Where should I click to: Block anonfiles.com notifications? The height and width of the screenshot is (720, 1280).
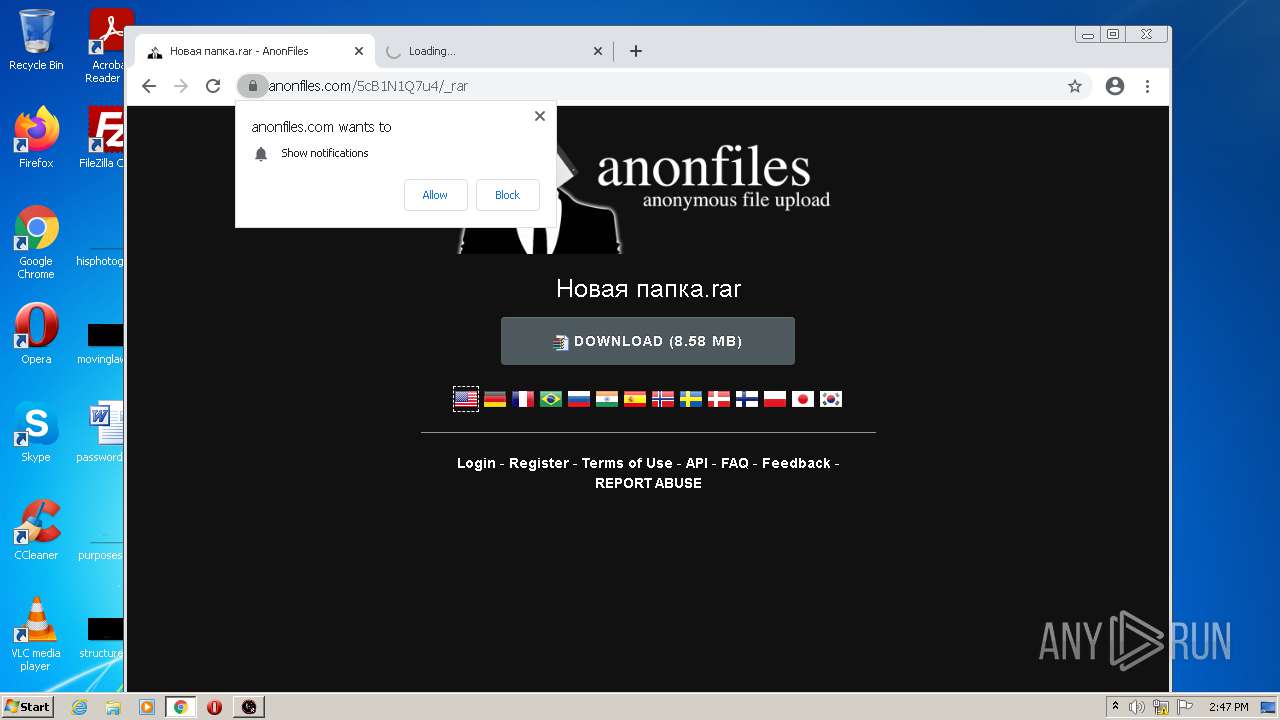[x=507, y=195]
